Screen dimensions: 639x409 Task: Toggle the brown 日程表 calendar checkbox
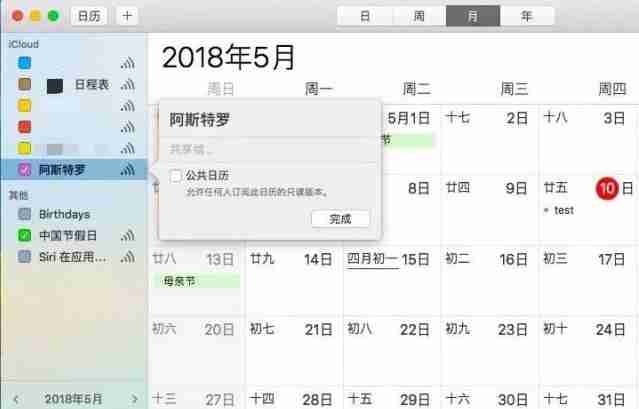tap(24, 84)
